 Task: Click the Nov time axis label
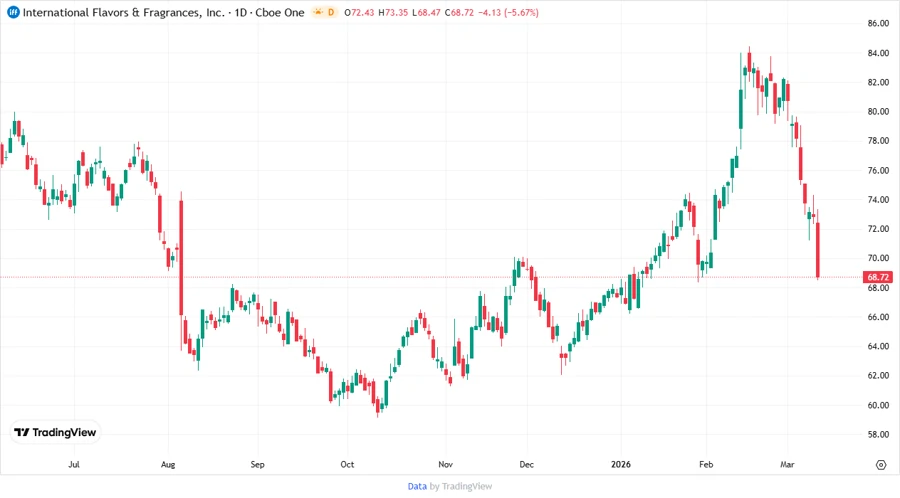445,465
